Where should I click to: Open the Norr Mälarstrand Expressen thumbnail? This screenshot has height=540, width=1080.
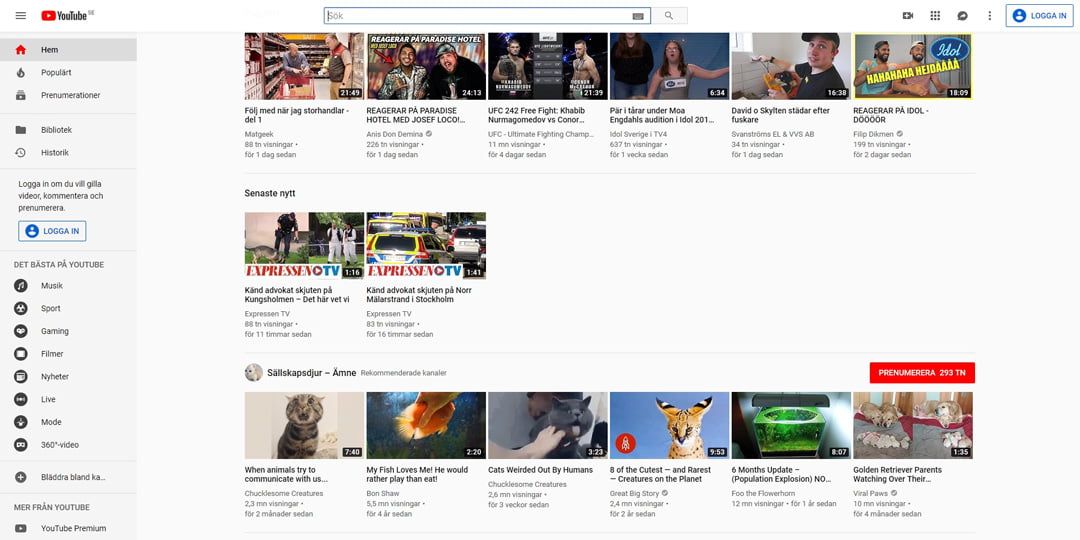(x=426, y=245)
